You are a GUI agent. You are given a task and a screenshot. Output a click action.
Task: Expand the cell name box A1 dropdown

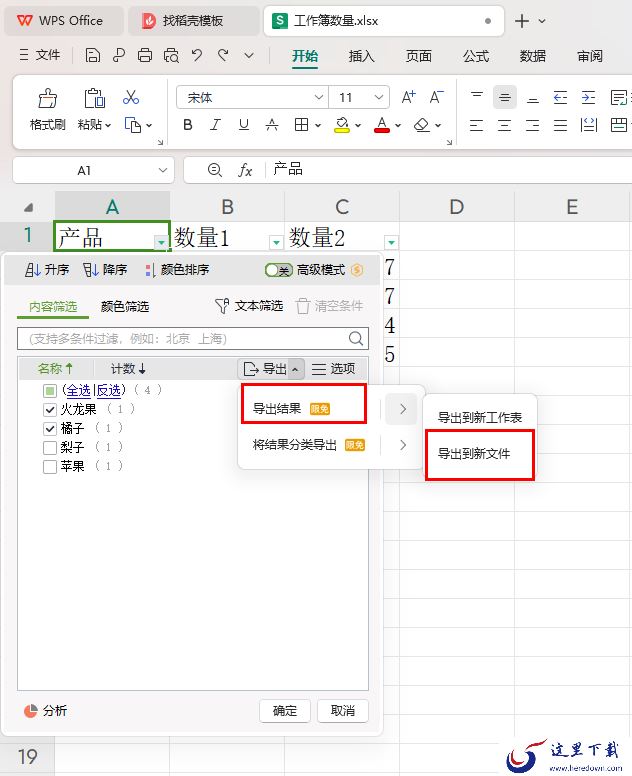click(163, 170)
